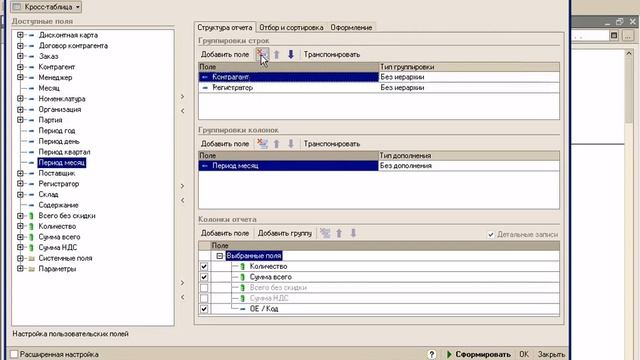Select Период квартал in available fields
The width and height of the screenshot is (640, 360).
click(64, 152)
